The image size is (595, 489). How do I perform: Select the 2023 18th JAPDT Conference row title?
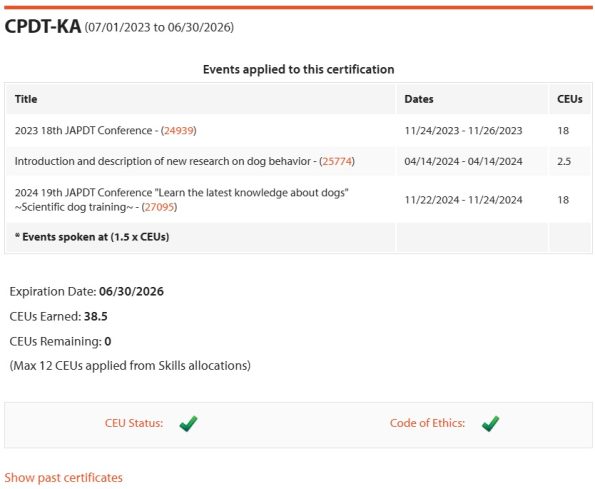[105, 131]
